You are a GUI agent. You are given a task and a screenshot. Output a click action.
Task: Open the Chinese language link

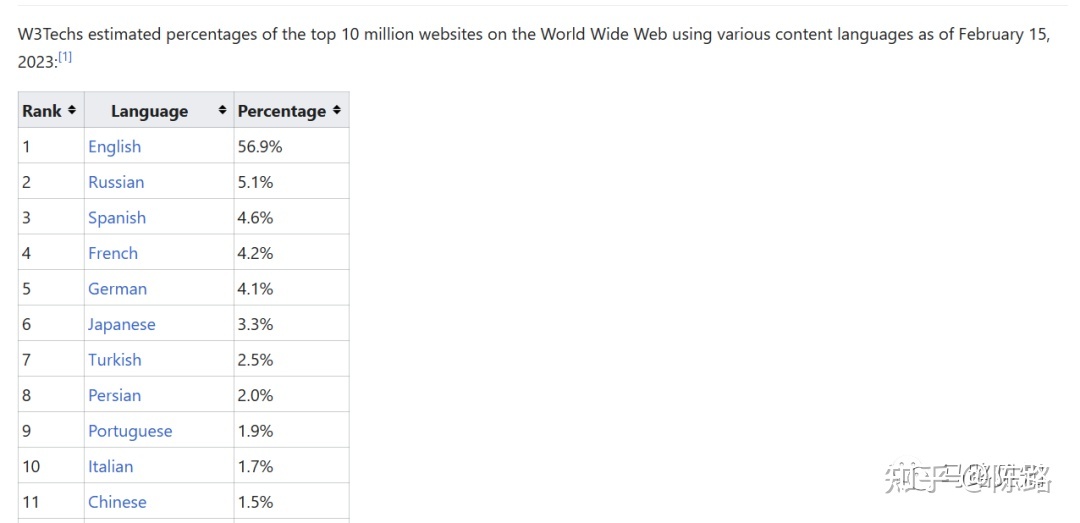[117, 502]
